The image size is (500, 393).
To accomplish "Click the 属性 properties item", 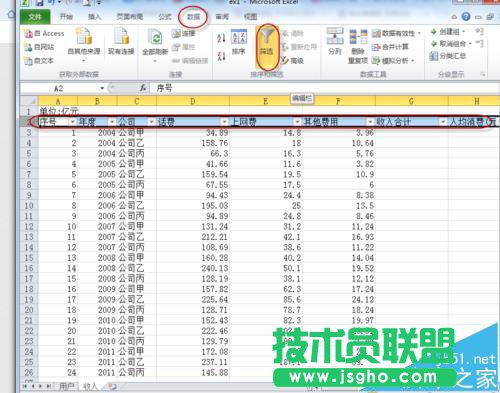I will [x=183, y=47].
